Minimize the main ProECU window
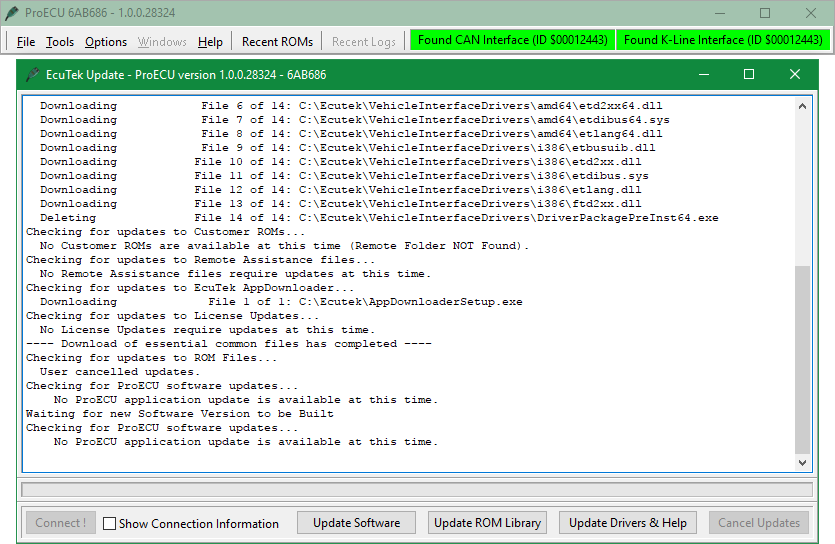 tap(720, 13)
